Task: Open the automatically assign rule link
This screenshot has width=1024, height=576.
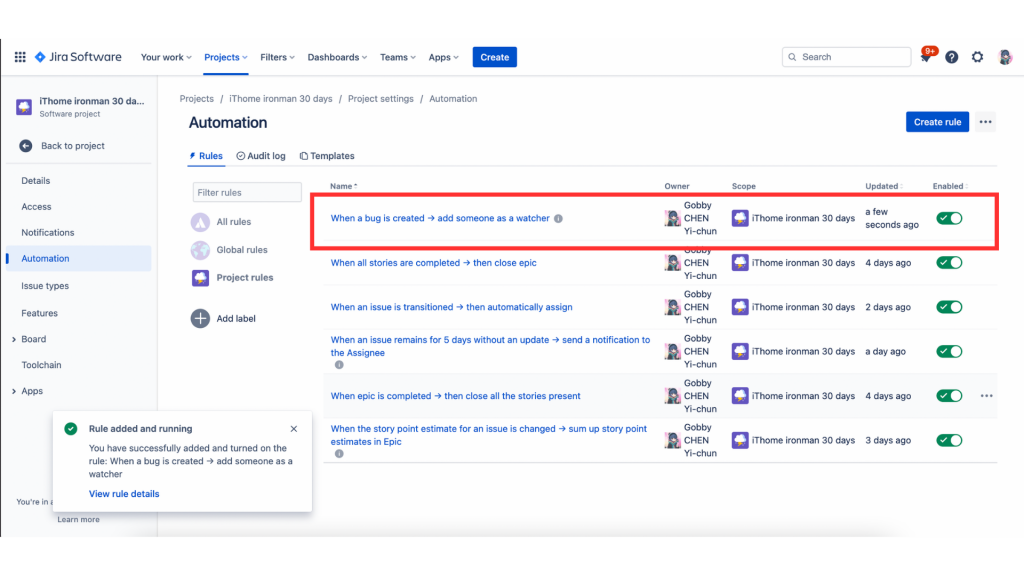Action: (x=451, y=307)
